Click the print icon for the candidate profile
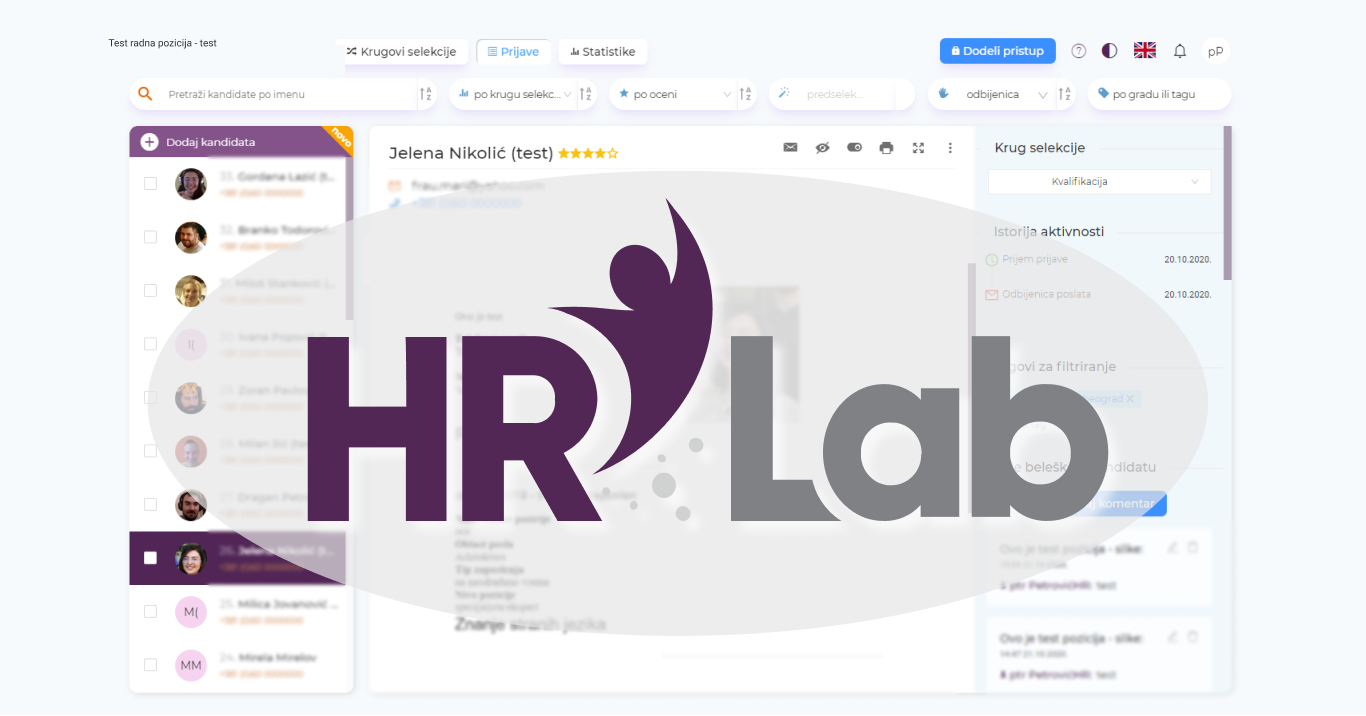Screen dimensions: 1366x716 coord(886,147)
